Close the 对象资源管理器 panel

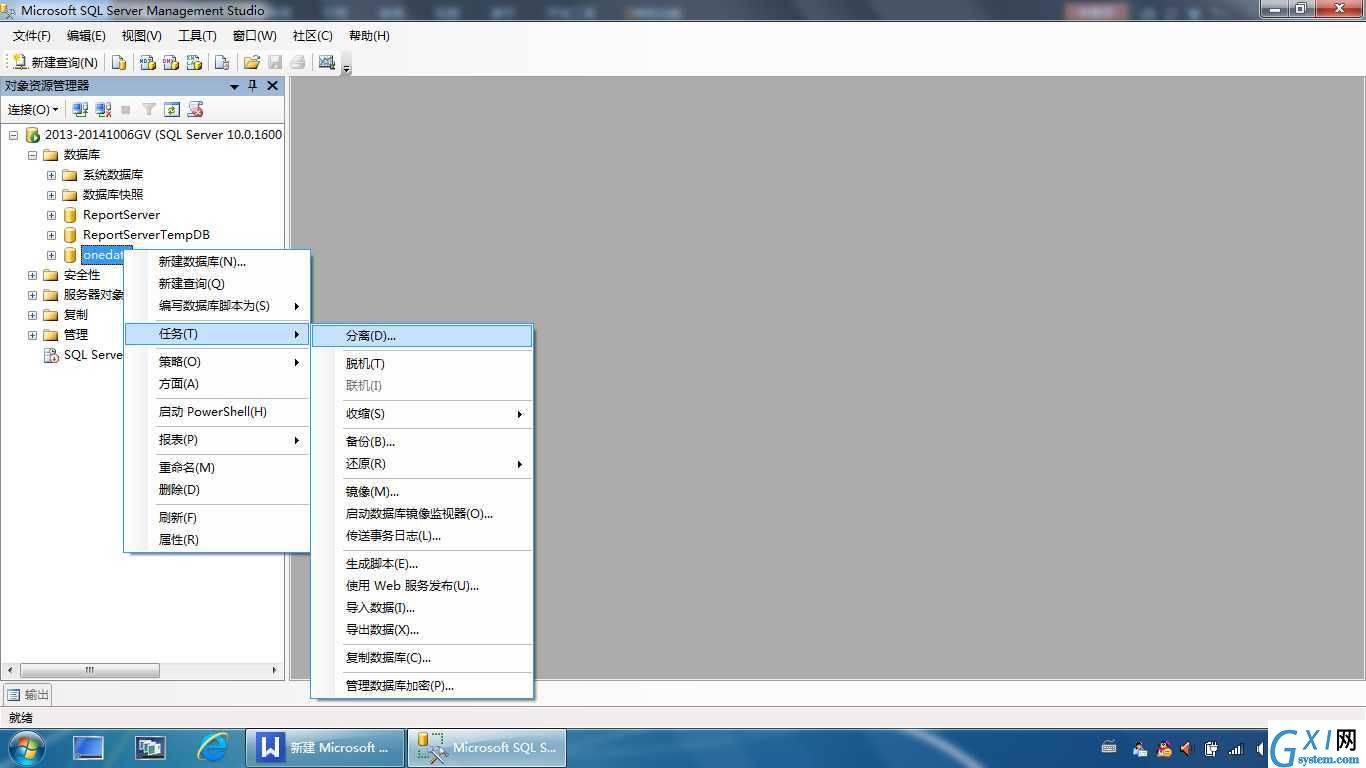(272, 86)
